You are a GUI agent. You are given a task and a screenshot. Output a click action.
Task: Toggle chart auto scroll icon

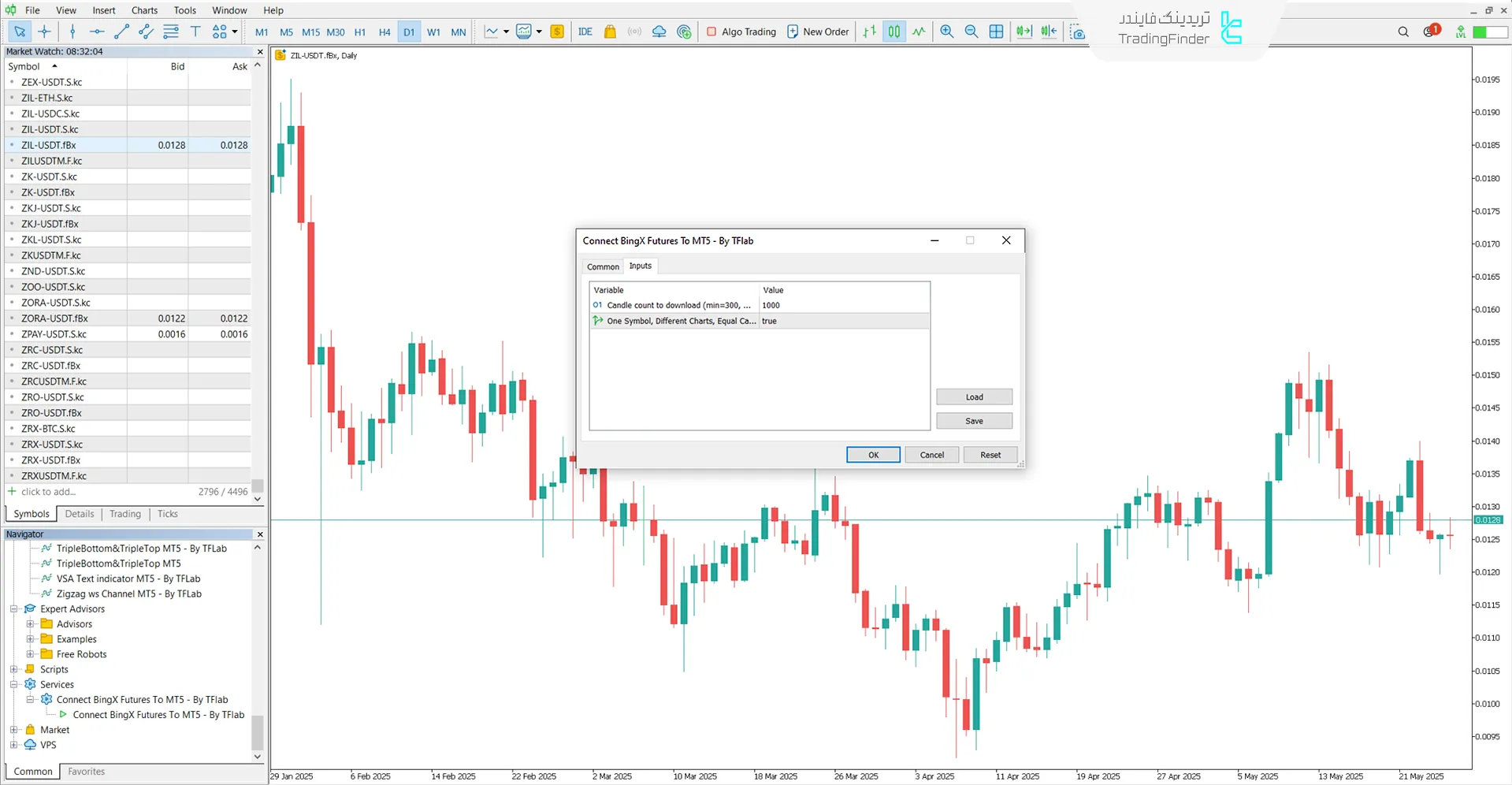pos(1023,32)
